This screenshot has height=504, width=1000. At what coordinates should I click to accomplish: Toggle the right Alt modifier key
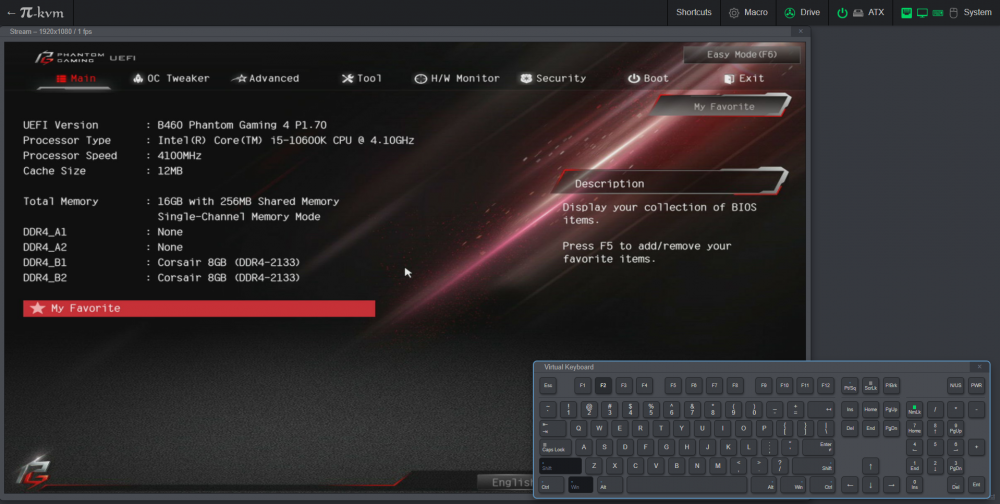(x=763, y=485)
